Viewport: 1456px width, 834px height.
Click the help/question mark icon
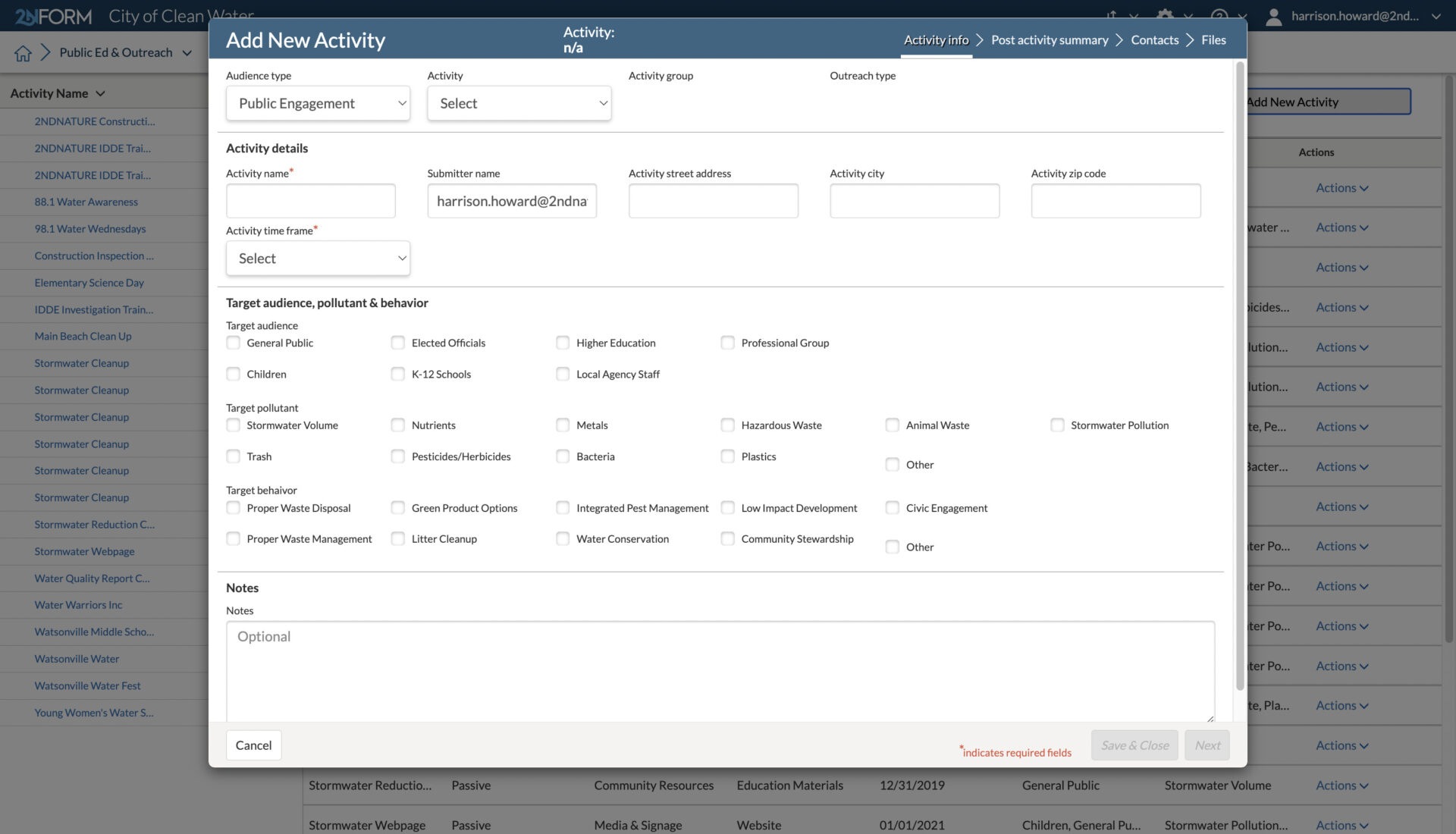click(x=1219, y=15)
